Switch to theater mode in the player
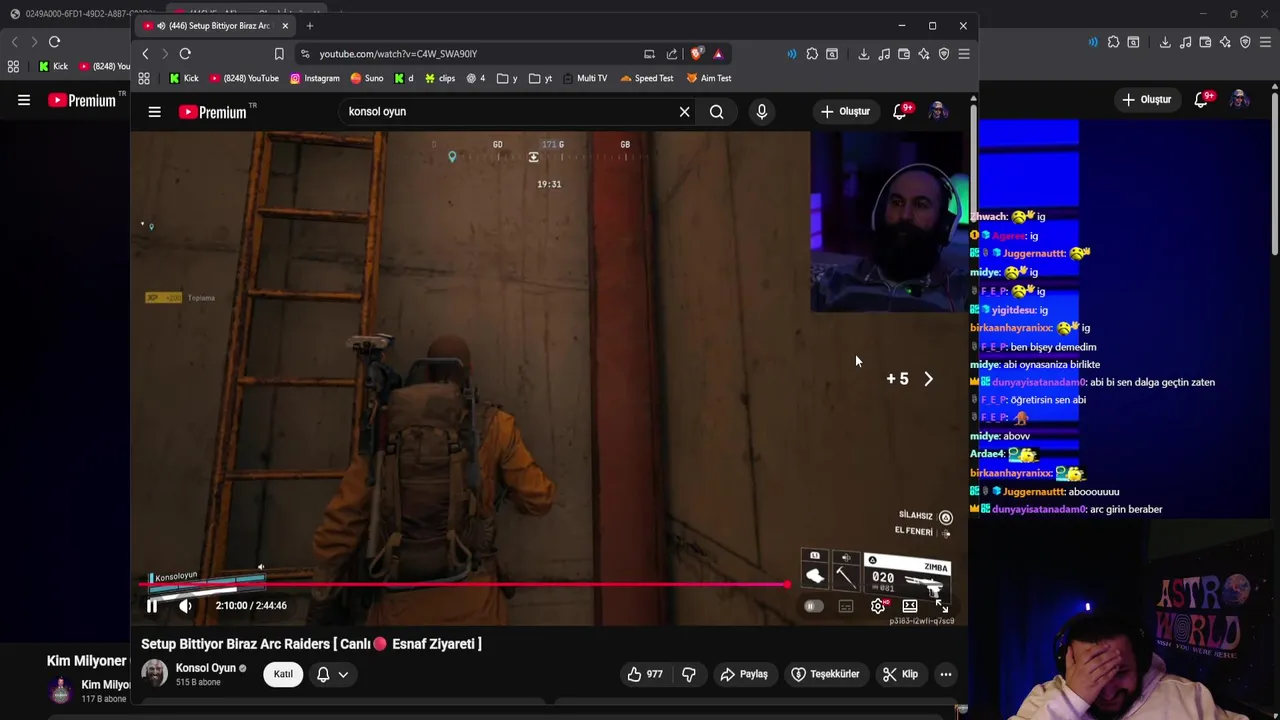 (x=910, y=606)
